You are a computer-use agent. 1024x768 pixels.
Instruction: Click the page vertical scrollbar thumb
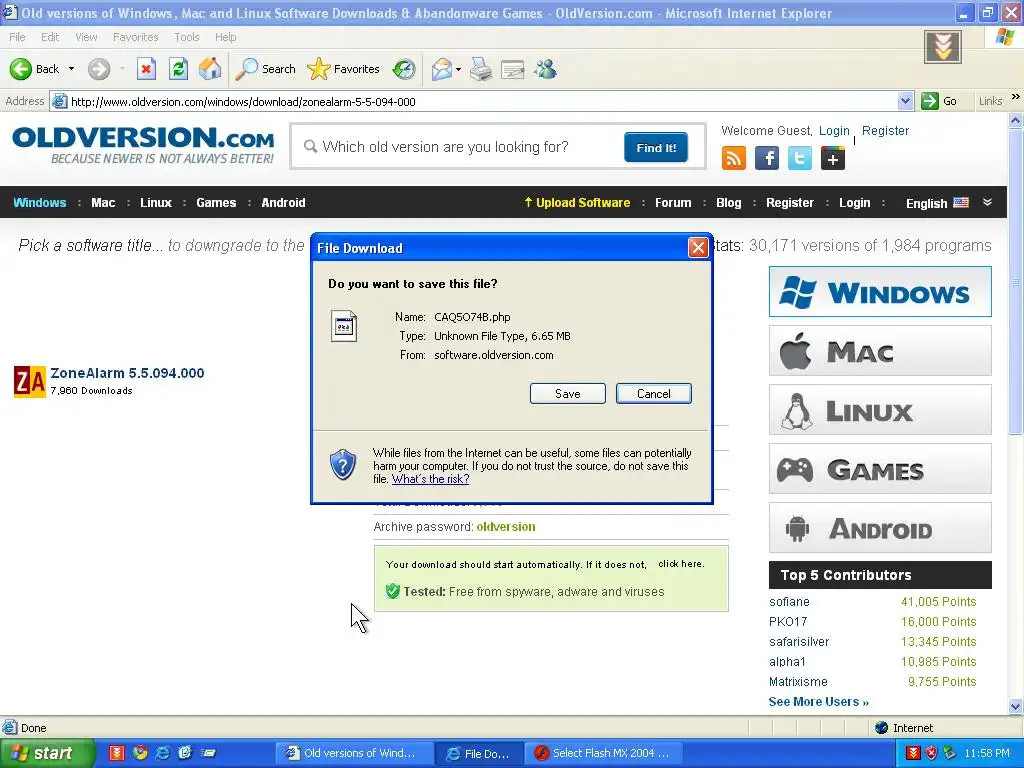point(1015,281)
